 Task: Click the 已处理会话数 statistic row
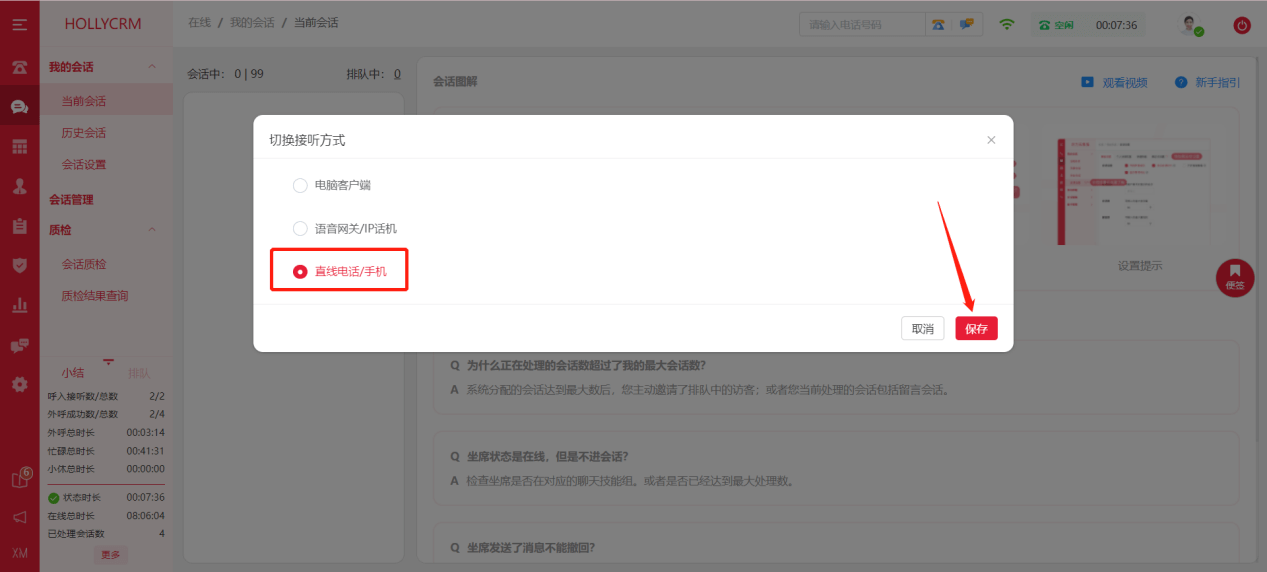pyautogui.click(x=106, y=533)
